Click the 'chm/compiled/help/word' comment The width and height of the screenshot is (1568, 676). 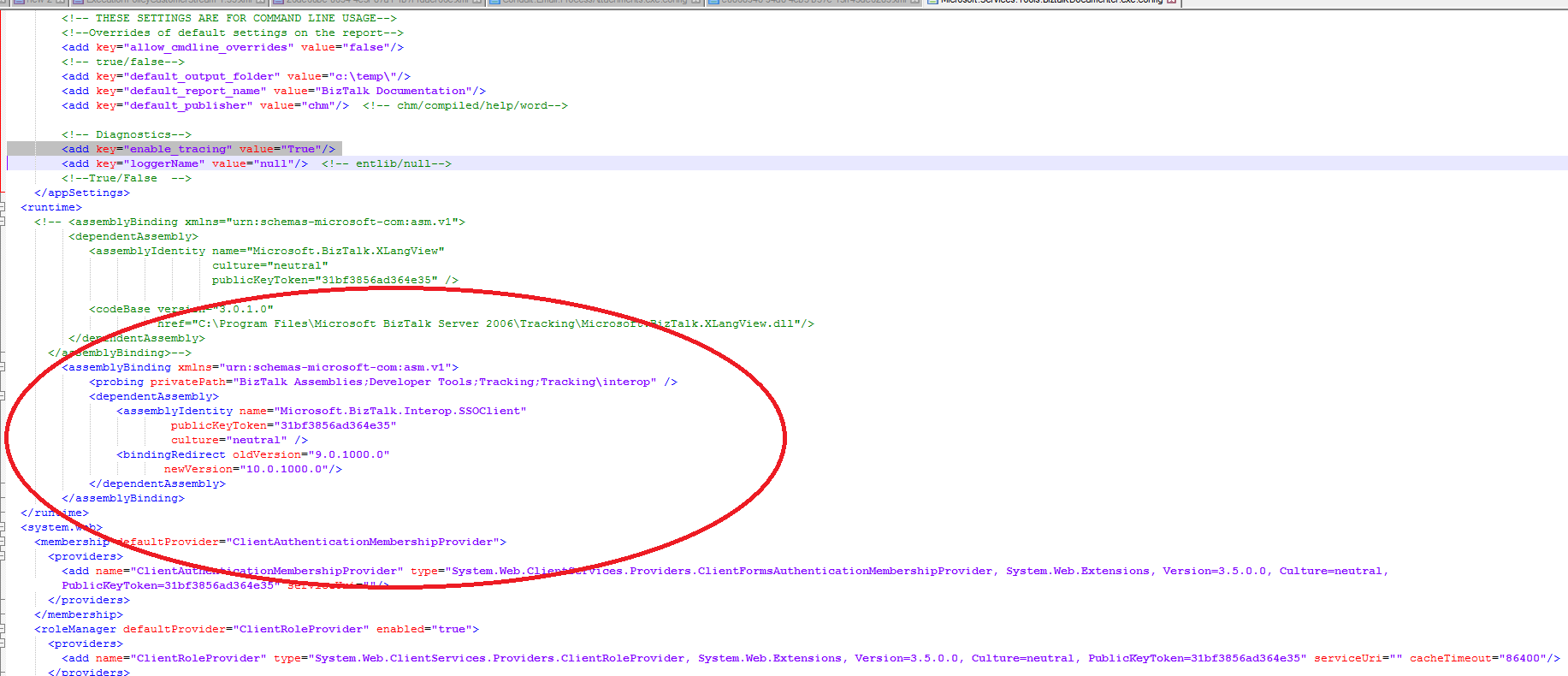(465, 105)
